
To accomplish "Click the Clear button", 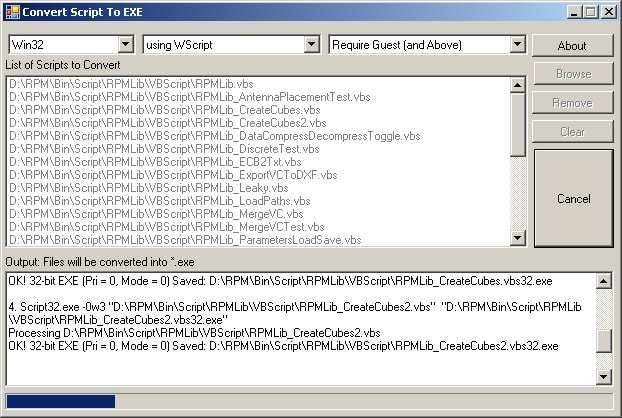I will (x=572, y=132).
